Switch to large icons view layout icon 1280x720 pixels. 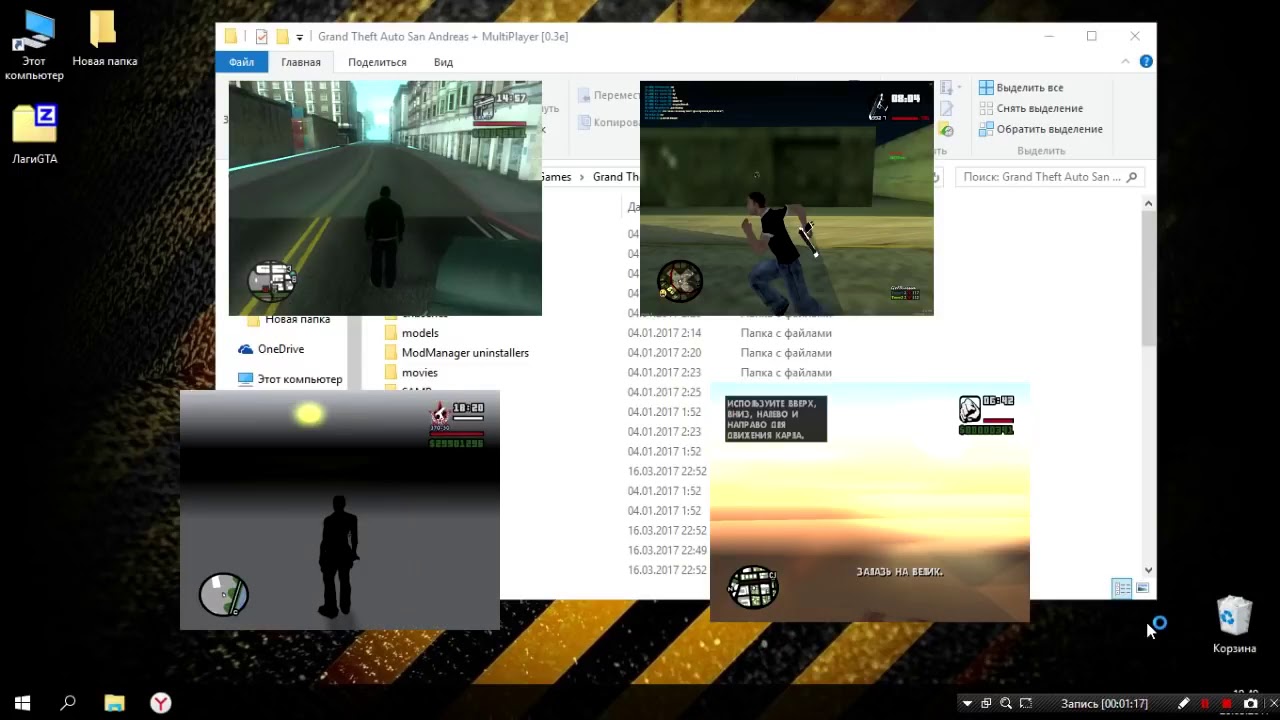1143,588
